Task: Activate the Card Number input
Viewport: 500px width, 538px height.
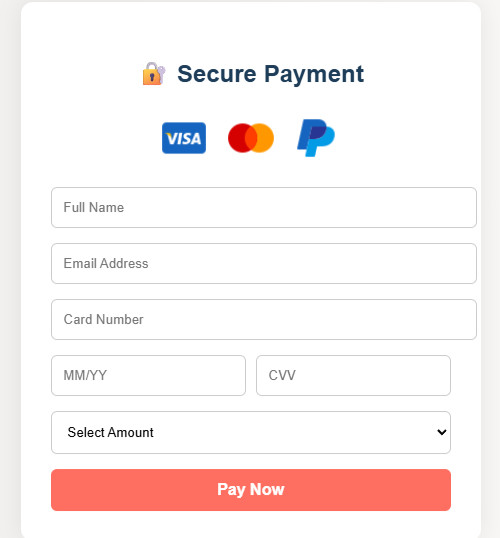Action: (x=264, y=319)
